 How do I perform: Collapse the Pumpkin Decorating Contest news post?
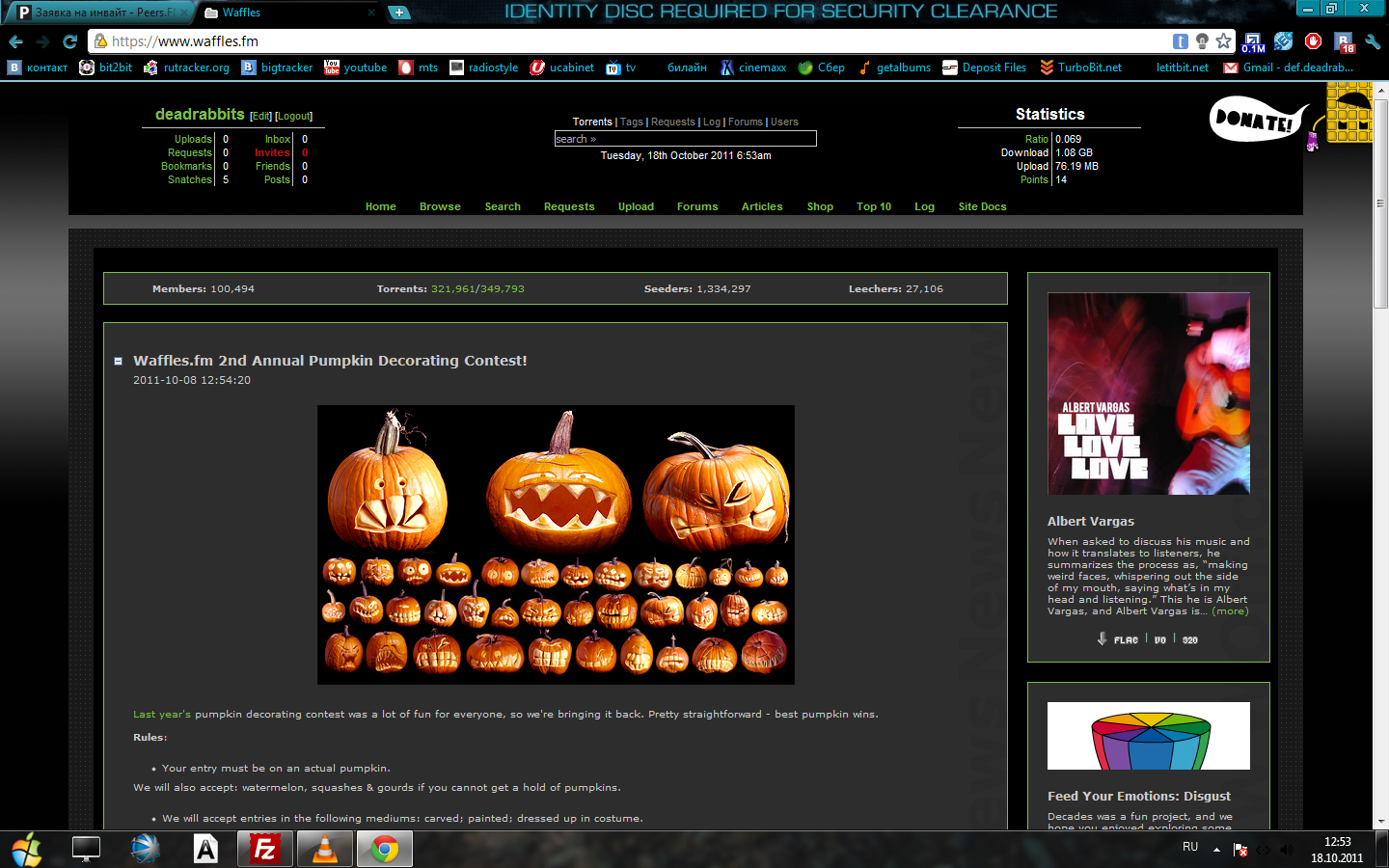[119, 362]
